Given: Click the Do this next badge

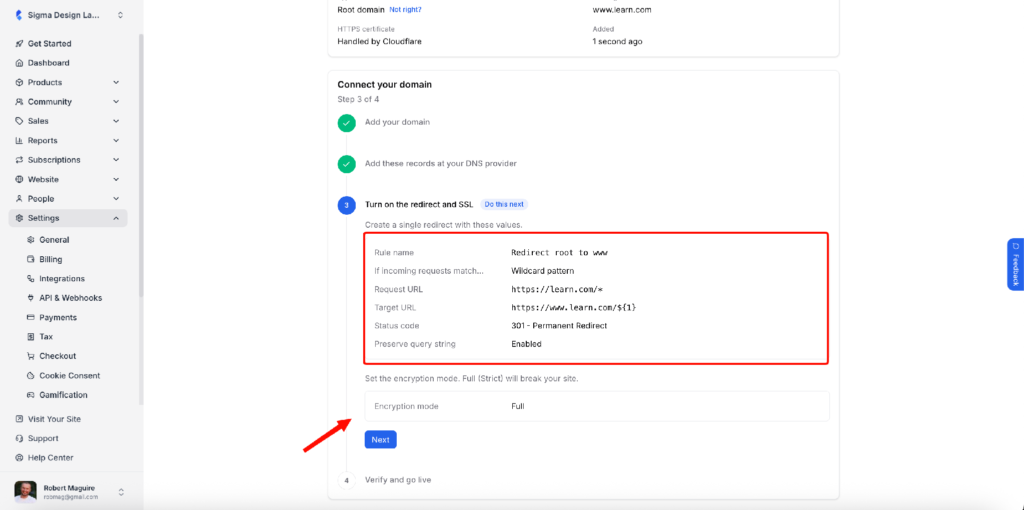Looking at the screenshot, I should pyautogui.click(x=504, y=204).
